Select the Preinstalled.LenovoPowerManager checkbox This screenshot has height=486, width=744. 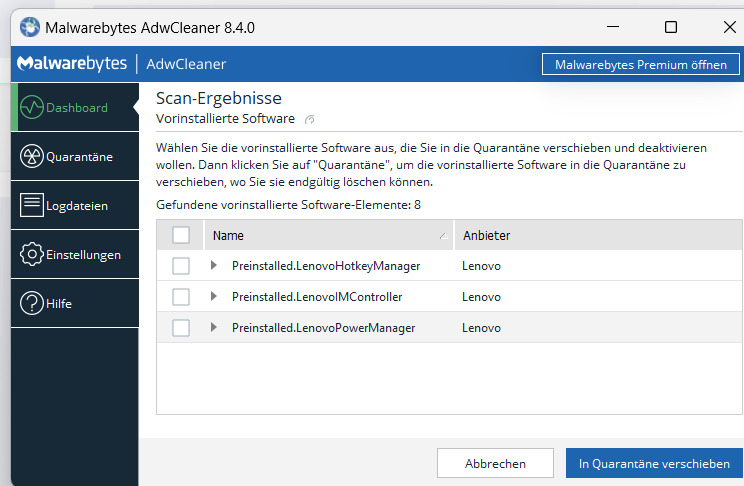[181, 328]
